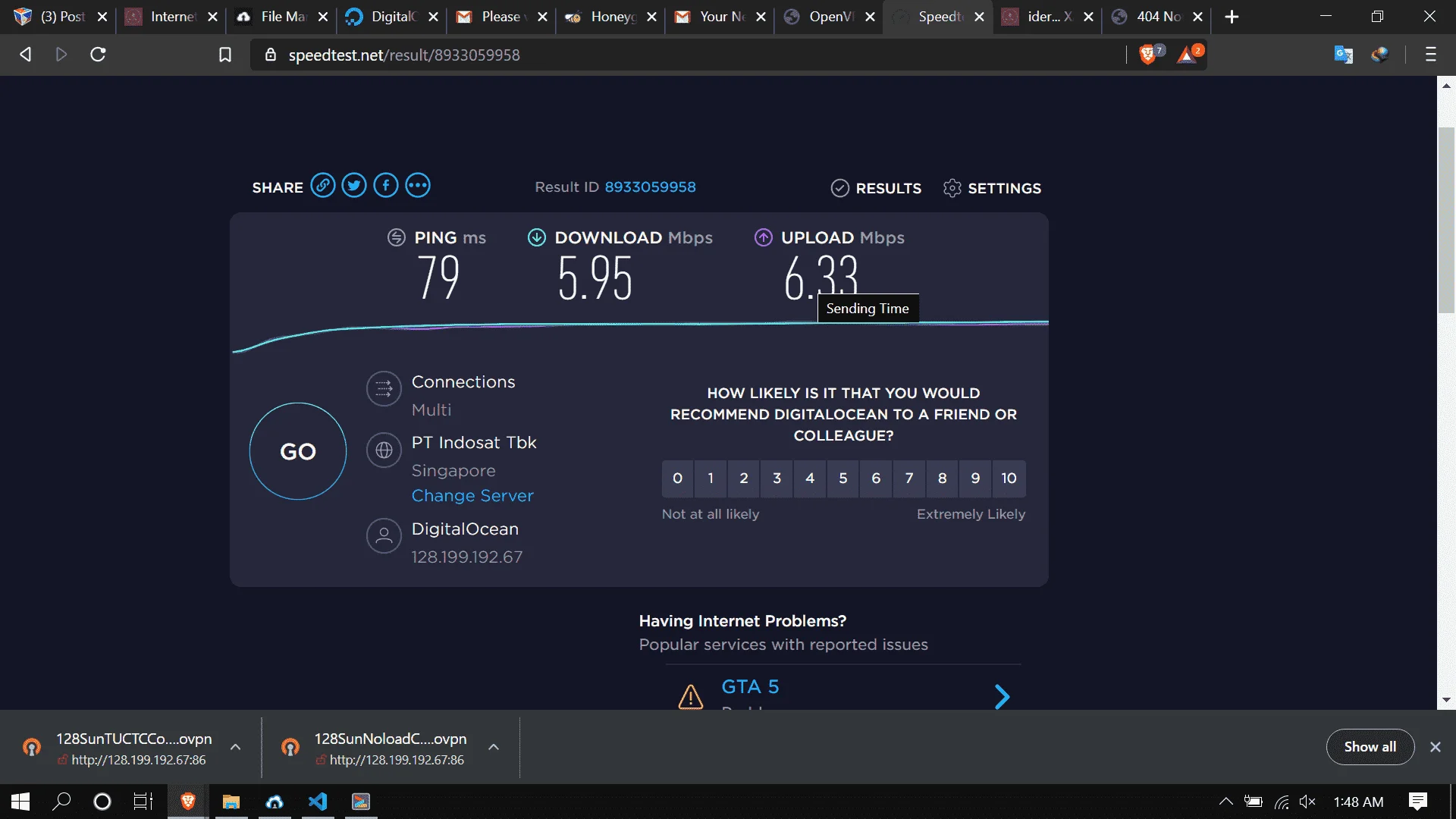Click the Upload arrow icon
The height and width of the screenshot is (819, 1456).
(764, 237)
